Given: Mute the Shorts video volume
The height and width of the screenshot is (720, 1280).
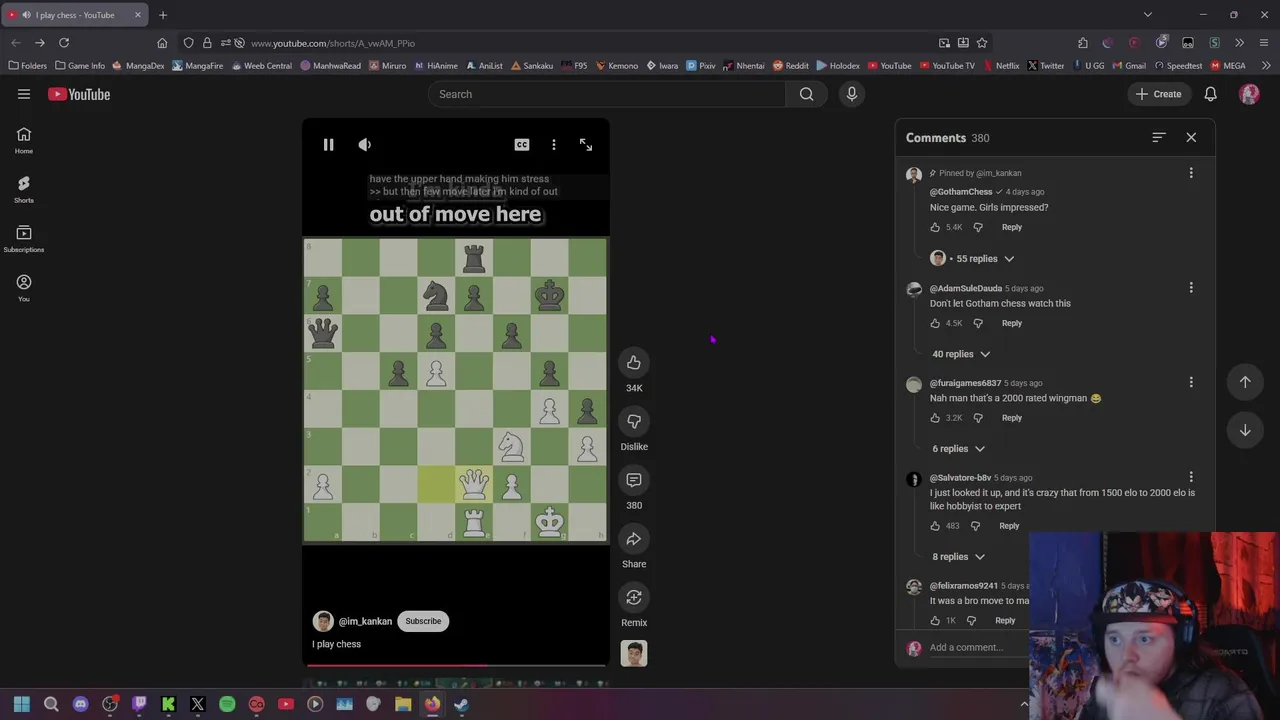Looking at the screenshot, I should click(365, 145).
